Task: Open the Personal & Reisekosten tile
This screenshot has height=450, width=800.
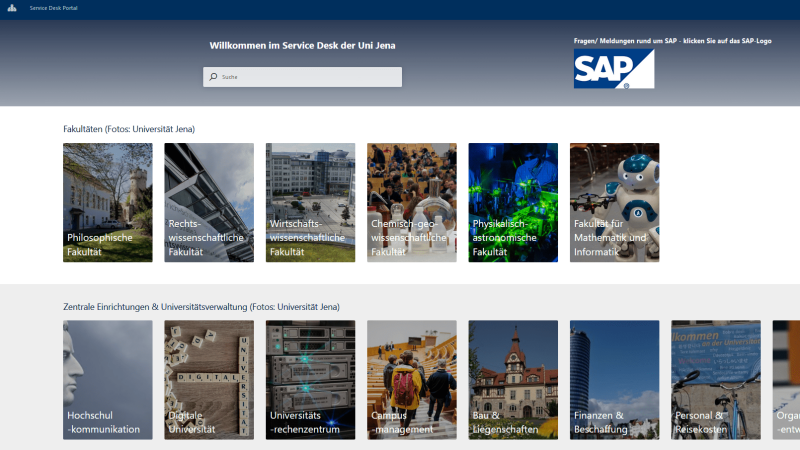Action: tap(716, 380)
